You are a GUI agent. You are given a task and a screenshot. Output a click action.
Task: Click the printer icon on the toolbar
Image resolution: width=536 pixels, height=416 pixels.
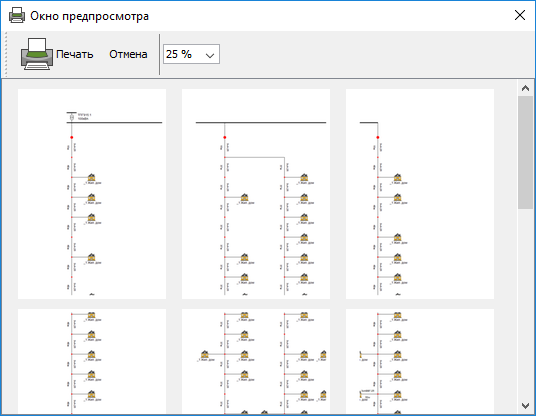37,54
